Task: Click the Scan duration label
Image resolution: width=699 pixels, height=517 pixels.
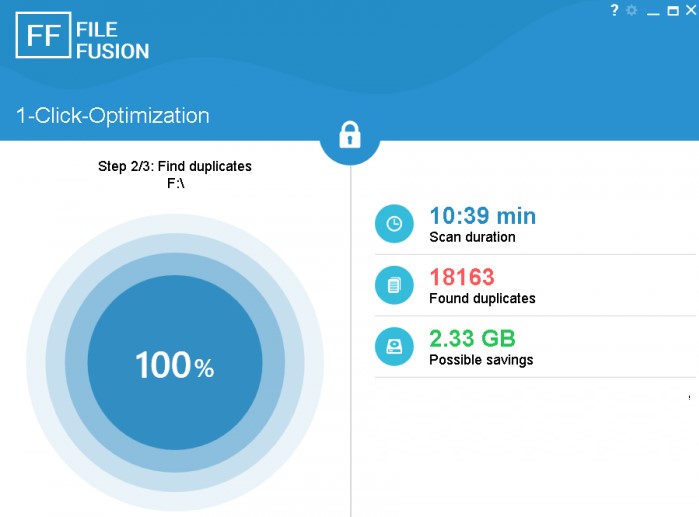Action: coord(472,237)
